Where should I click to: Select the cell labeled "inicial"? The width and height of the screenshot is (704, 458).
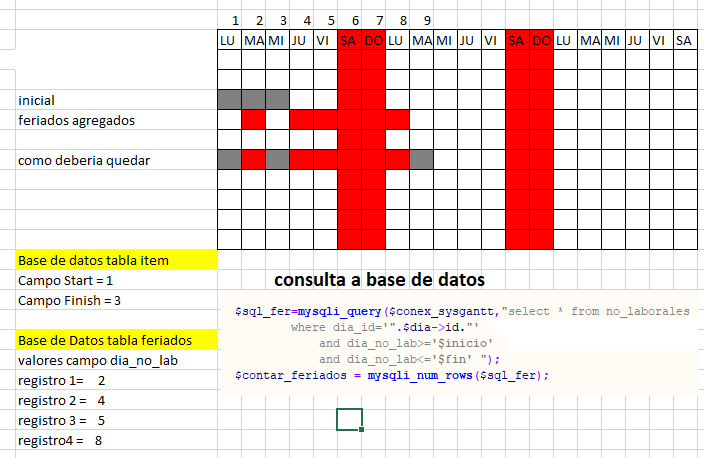[x=116, y=100]
